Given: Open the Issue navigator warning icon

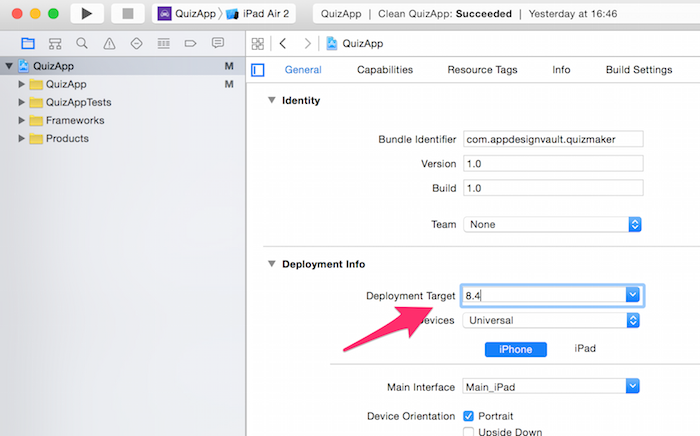Looking at the screenshot, I should tap(109, 43).
